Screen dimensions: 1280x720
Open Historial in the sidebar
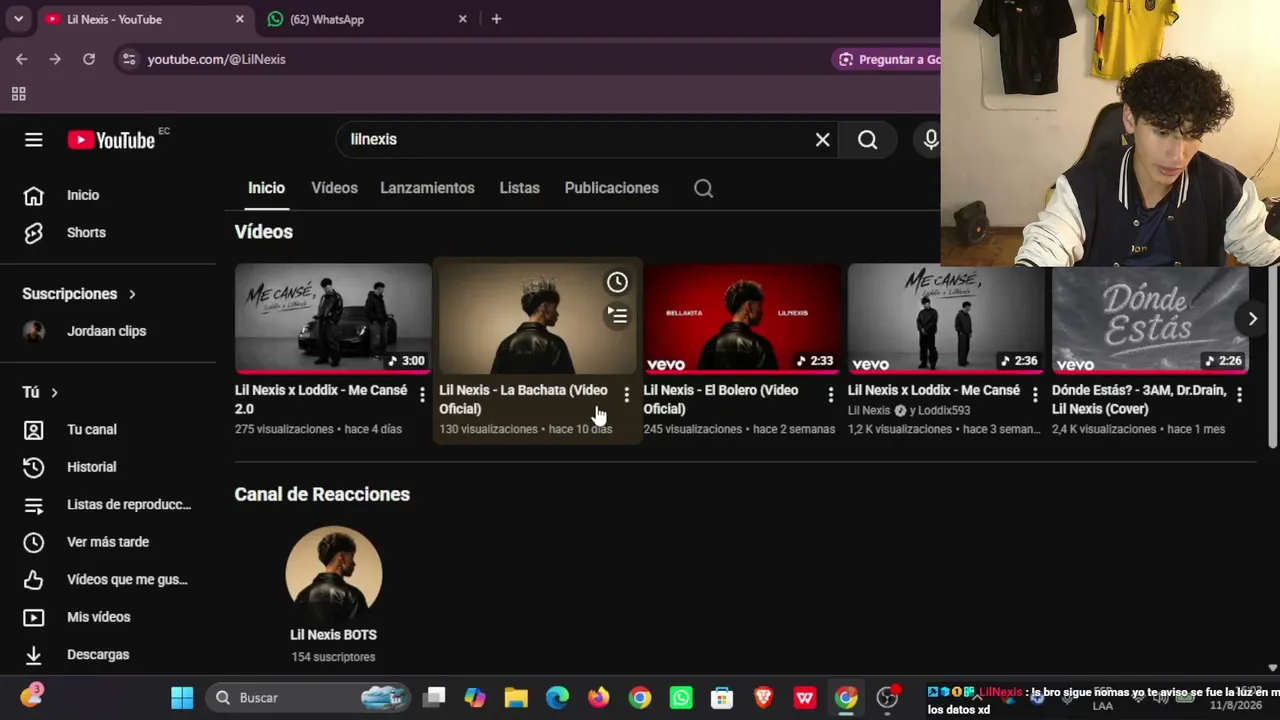click(x=108, y=467)
